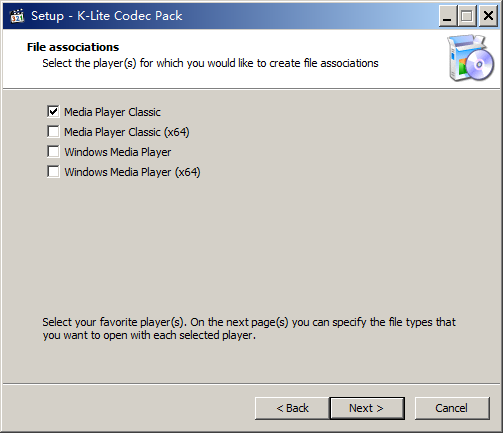Click the 'Windows Media Player (x64)' label text

132,172
